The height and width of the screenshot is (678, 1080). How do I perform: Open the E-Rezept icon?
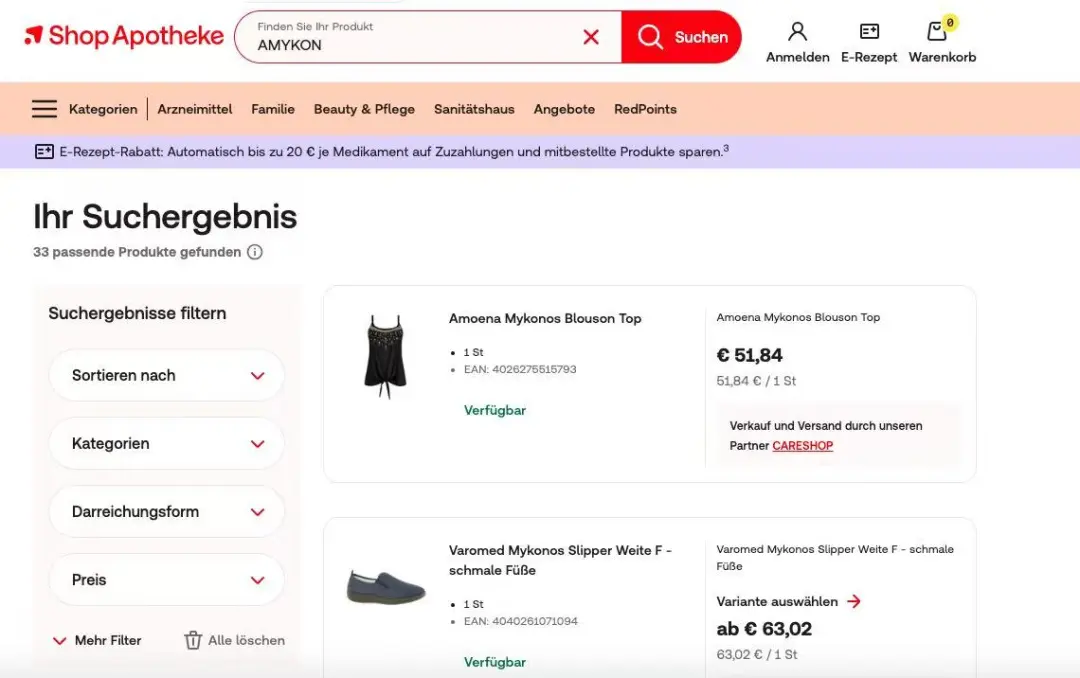tap(869, 32)
